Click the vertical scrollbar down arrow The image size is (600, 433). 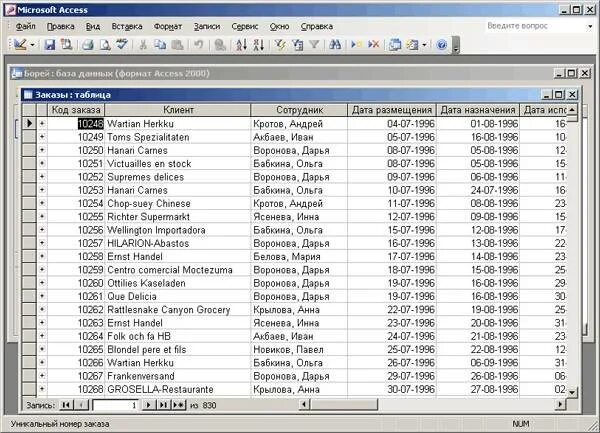coord(572,392)
